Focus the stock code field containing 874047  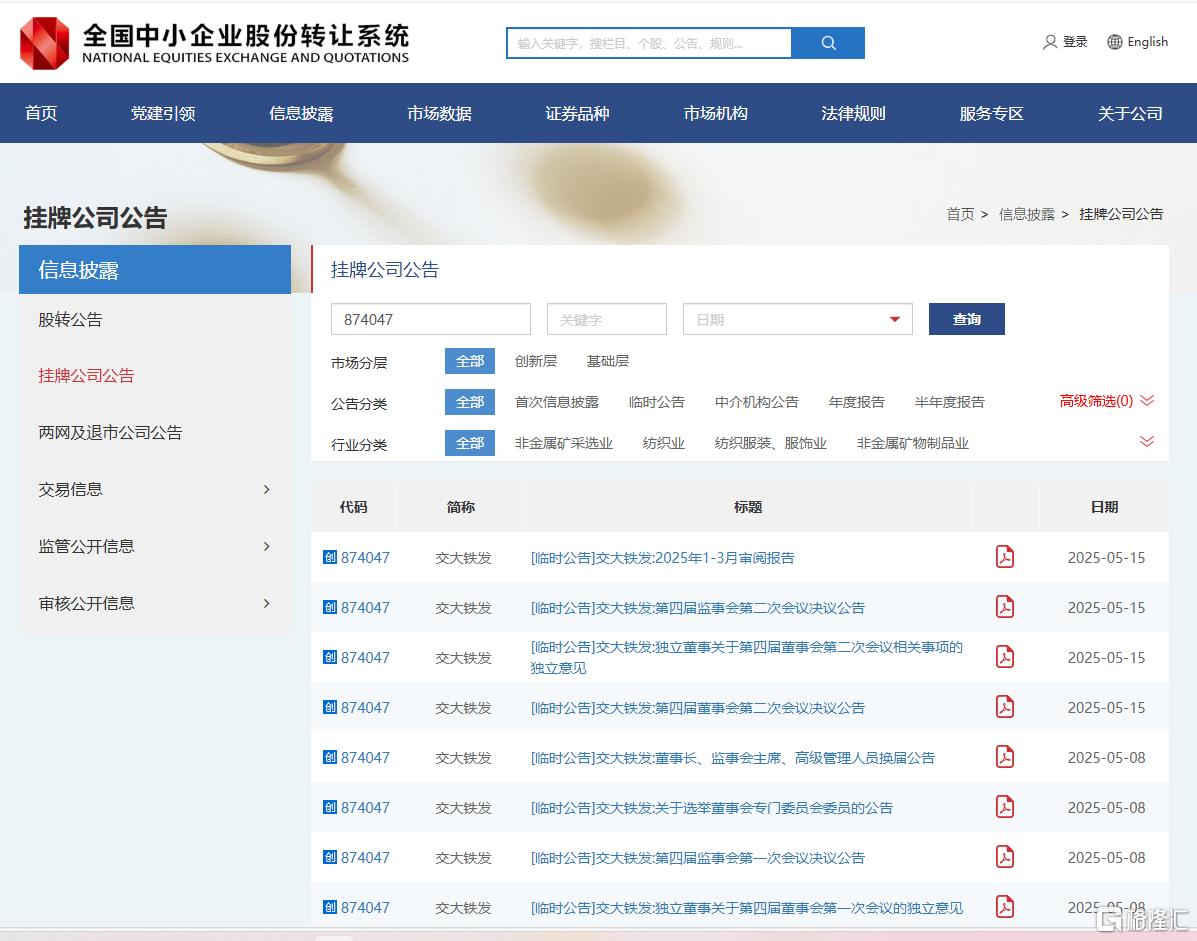(x=431, y=319)
